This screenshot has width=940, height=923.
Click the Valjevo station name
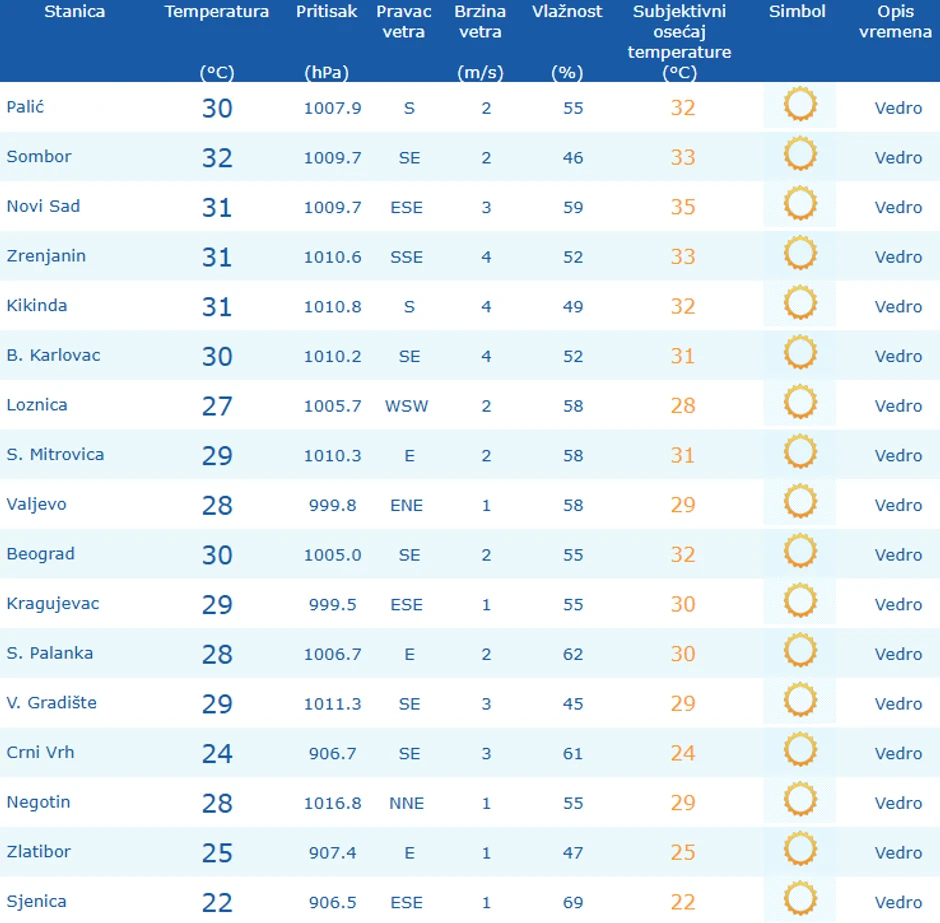click(37, 505)
